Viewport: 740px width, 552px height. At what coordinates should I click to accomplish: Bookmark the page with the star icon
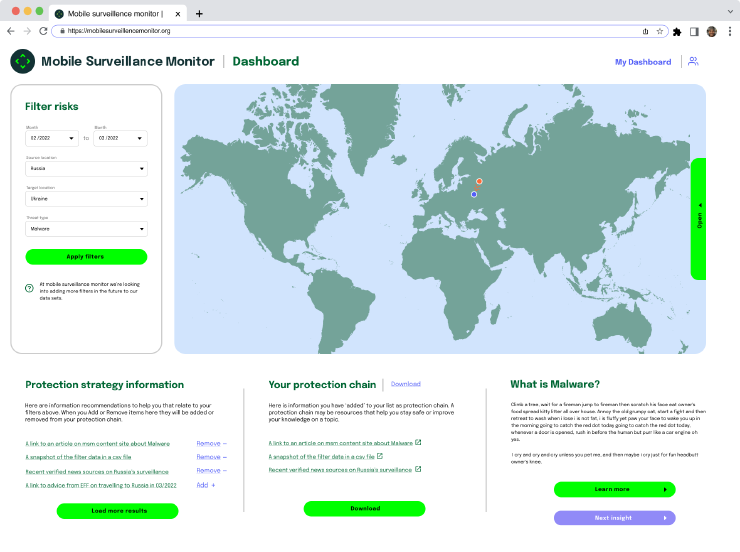[660, 31]
